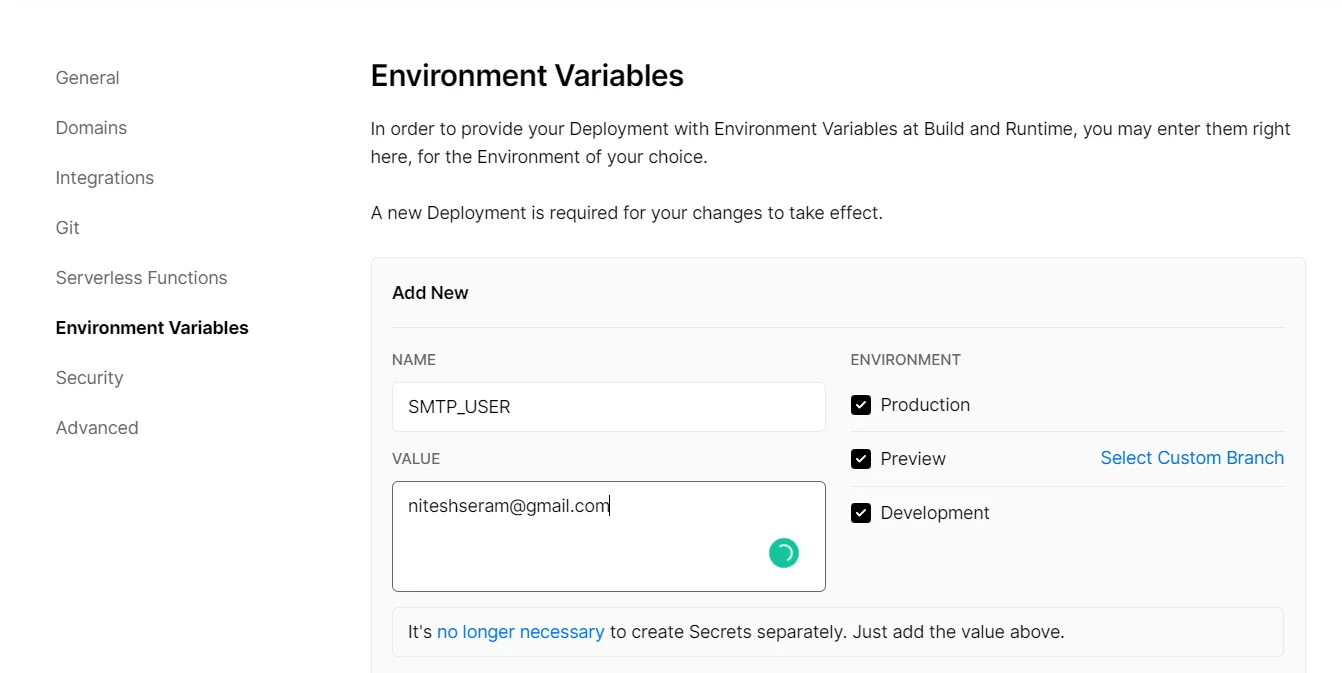Click the Add New section header
The image size is (1342, 673).
[x=430, y=292]
